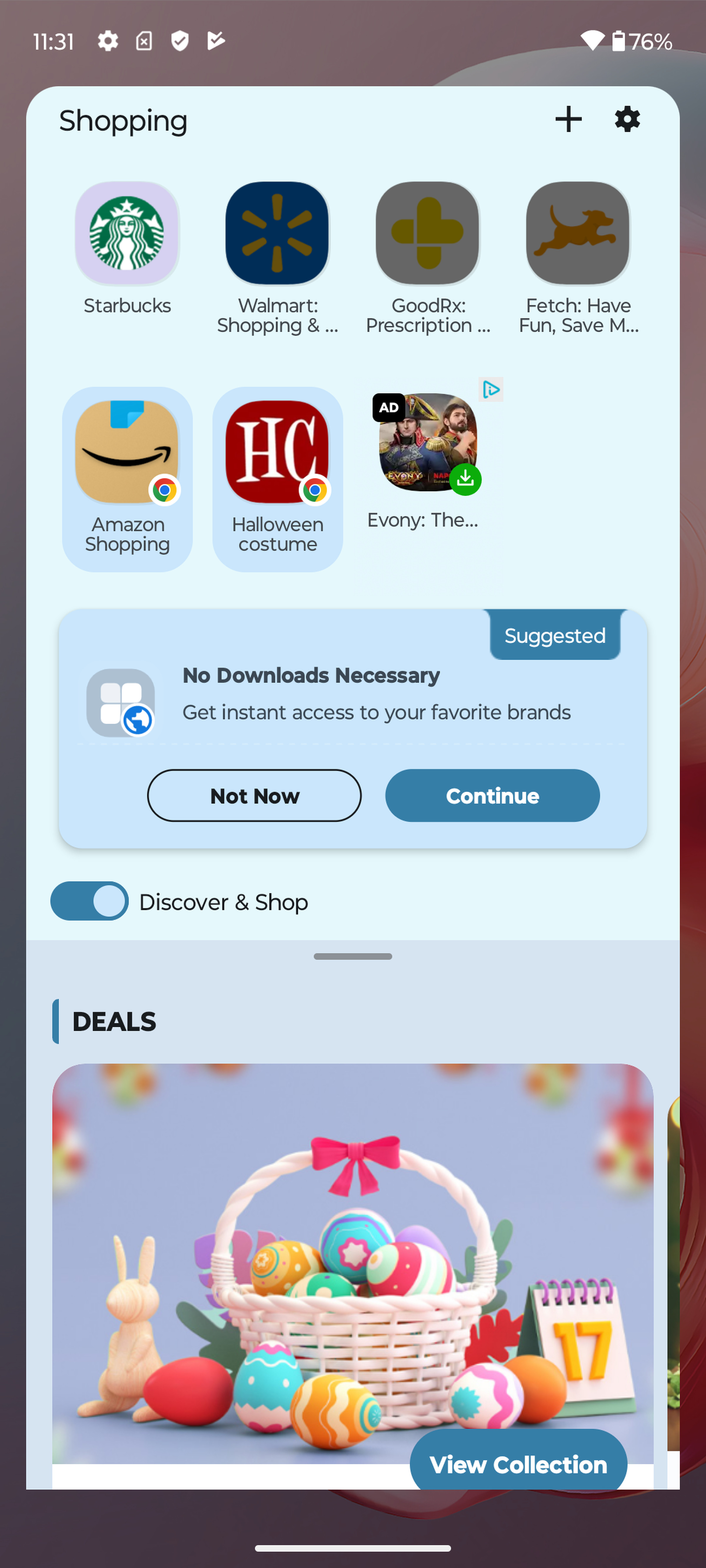The image size is (706, 1568).
Task: View the Easter Collection deals
Action: pos(519,1464)
